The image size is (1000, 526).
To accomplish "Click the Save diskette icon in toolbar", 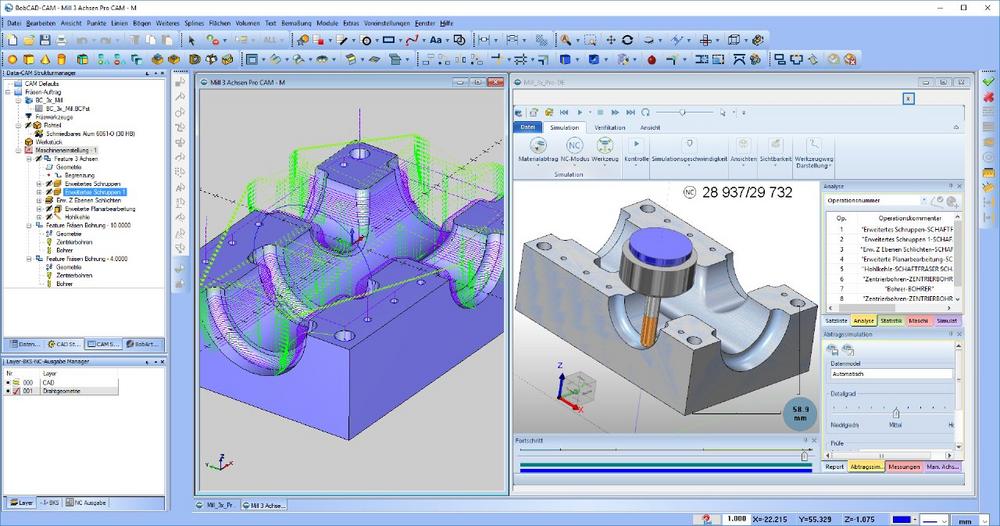I will 45,40.
